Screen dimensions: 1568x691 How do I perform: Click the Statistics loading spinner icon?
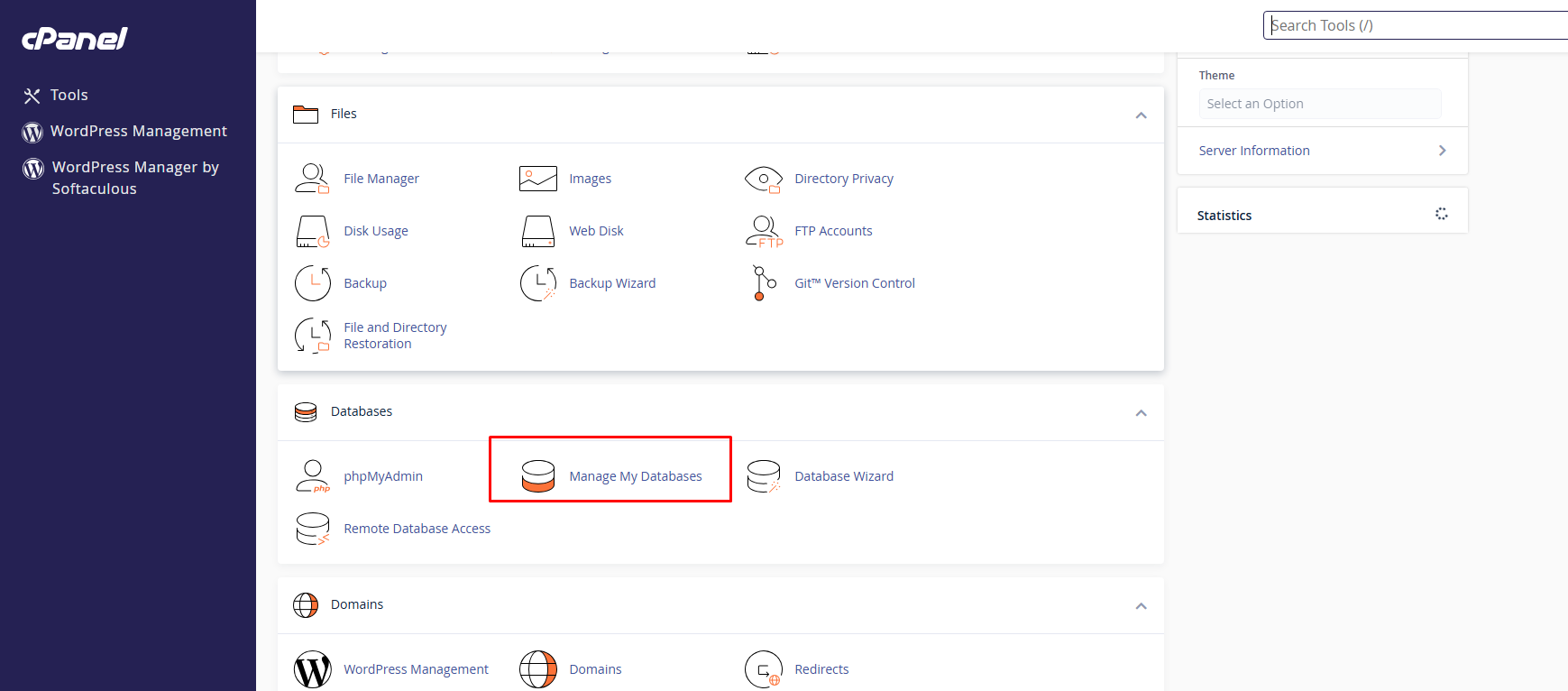[1442, 214]
